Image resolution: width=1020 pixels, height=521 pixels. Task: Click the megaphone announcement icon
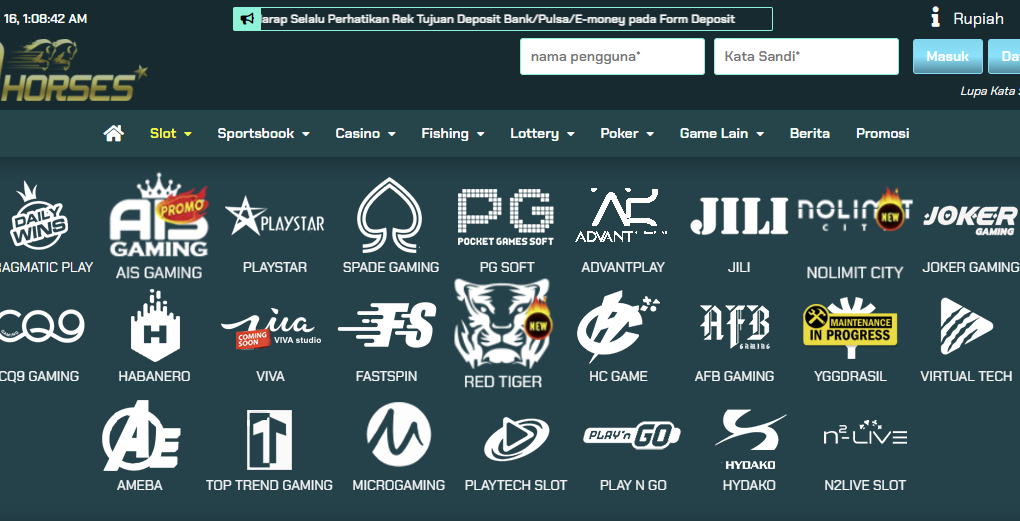click(246, 19)
